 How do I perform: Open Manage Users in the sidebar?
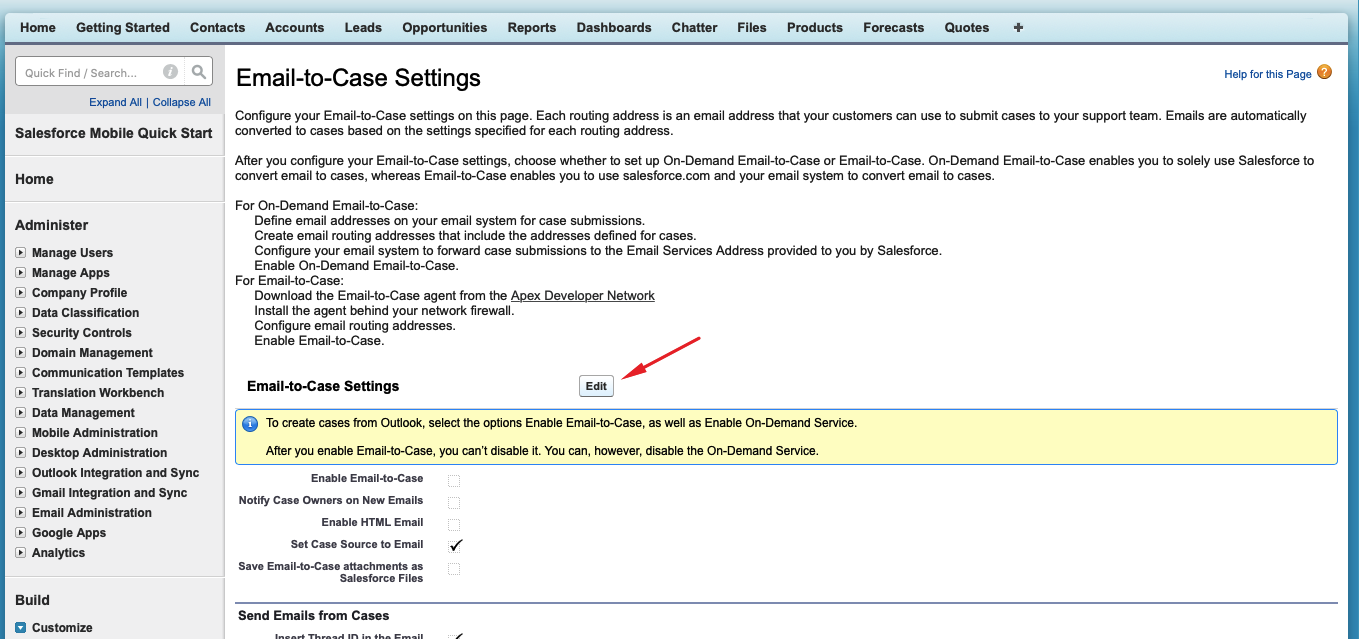(72, 253)
